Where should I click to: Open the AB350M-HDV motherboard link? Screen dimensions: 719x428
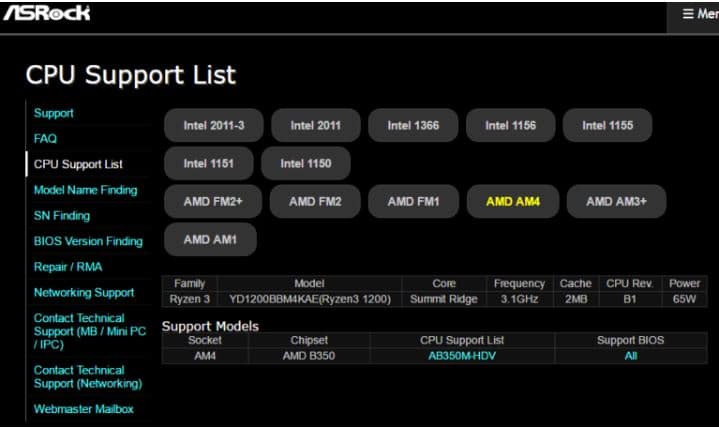tap(462, 356)
